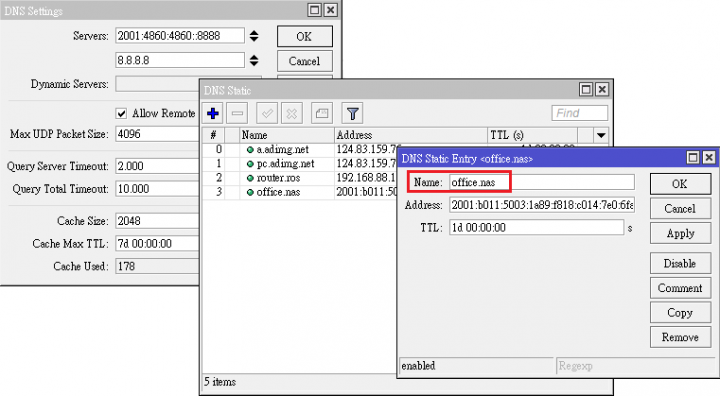Toggle the Allow Remote Requests checkbox

point(121,113)
